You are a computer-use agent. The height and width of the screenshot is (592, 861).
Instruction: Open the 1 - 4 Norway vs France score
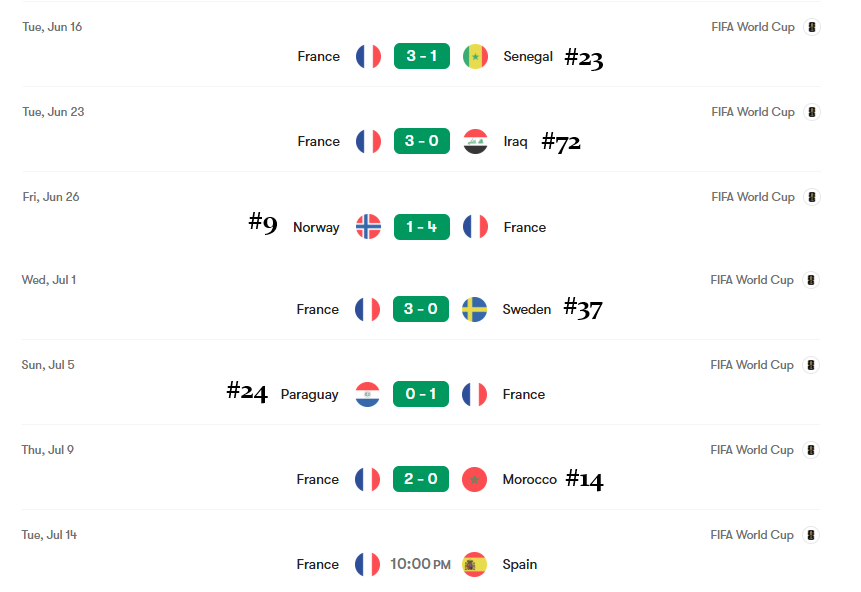click(x=422, y=227)
